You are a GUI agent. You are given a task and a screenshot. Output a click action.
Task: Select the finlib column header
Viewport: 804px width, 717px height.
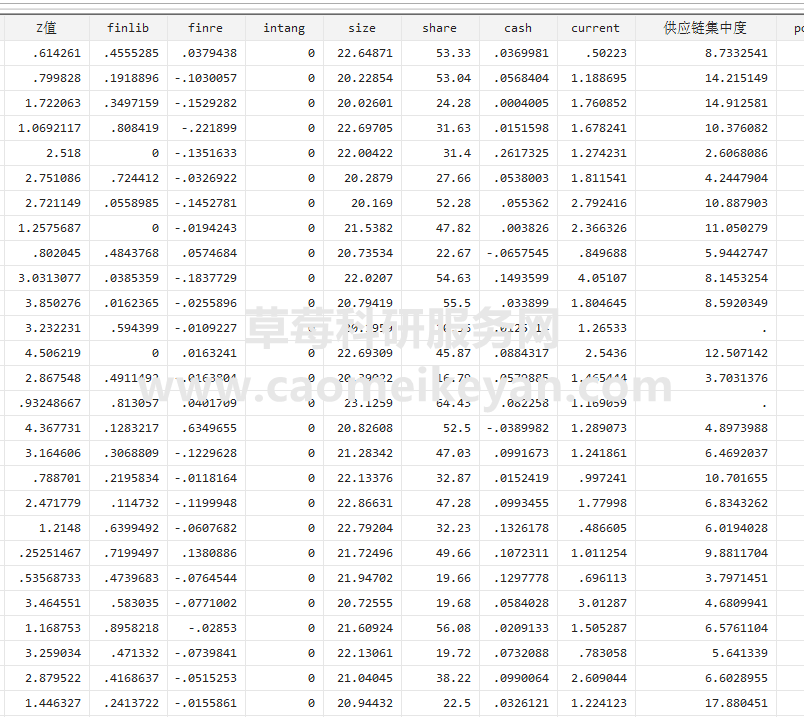pos(128,28)
